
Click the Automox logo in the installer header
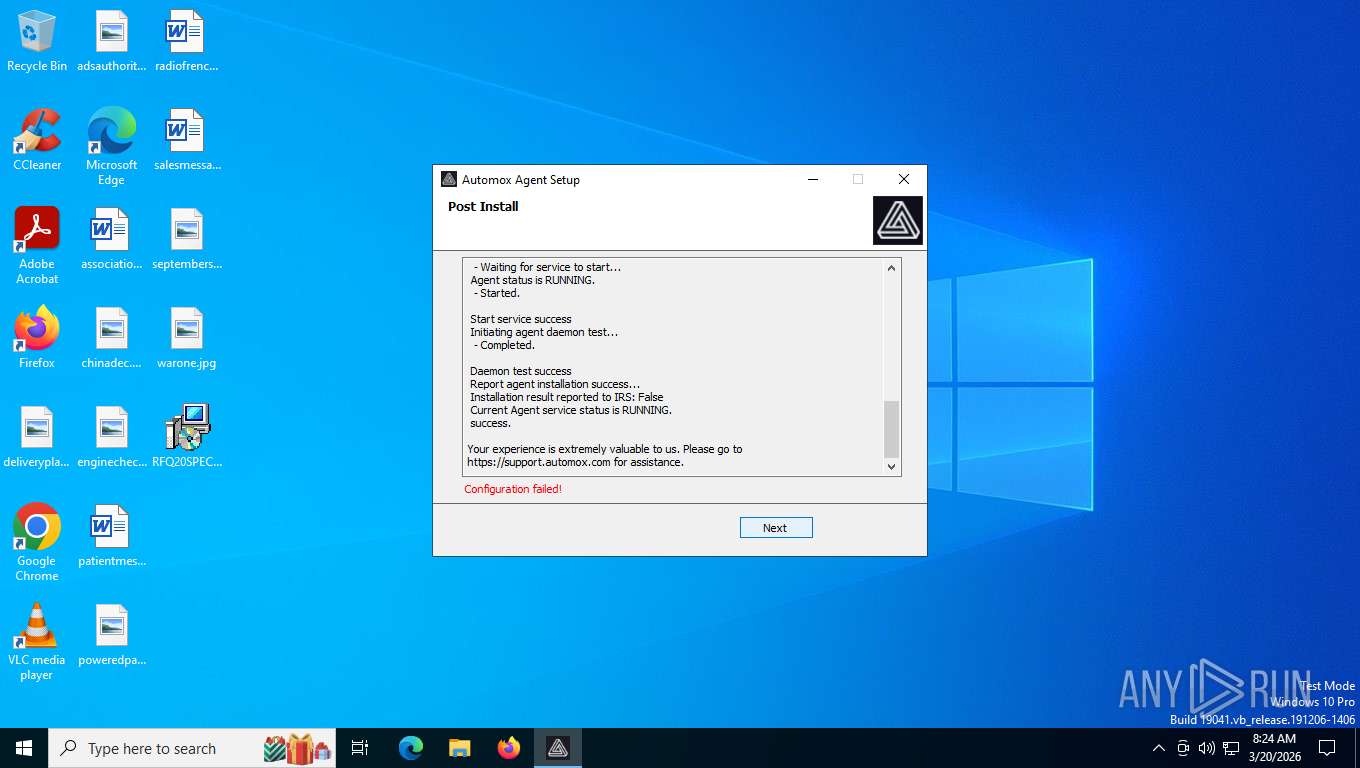point(898,221)
